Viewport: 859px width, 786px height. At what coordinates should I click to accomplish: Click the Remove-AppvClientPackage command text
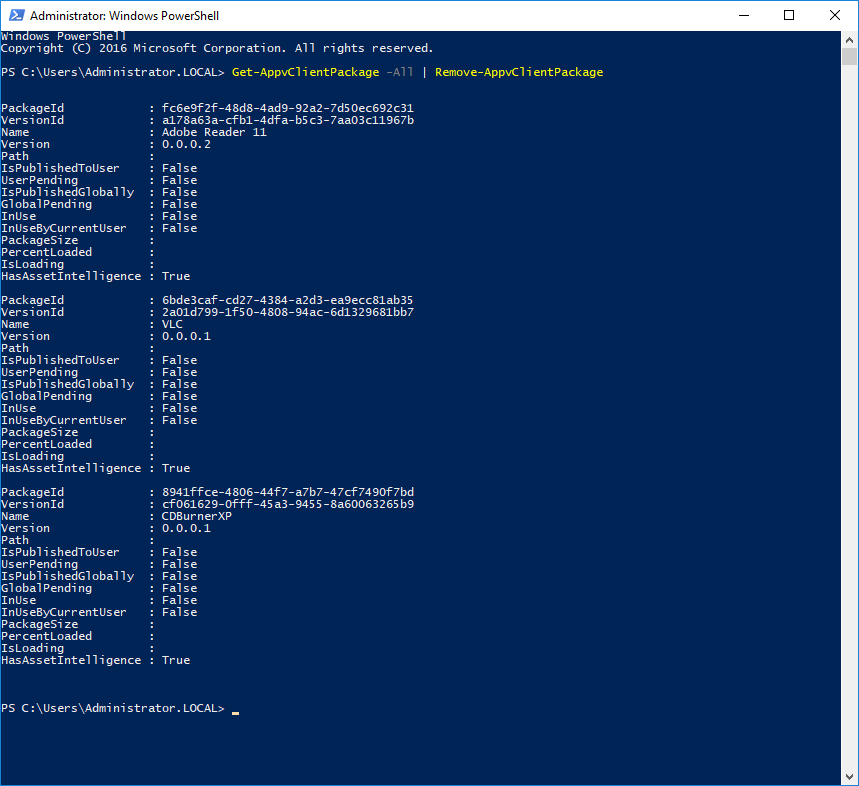519,72
